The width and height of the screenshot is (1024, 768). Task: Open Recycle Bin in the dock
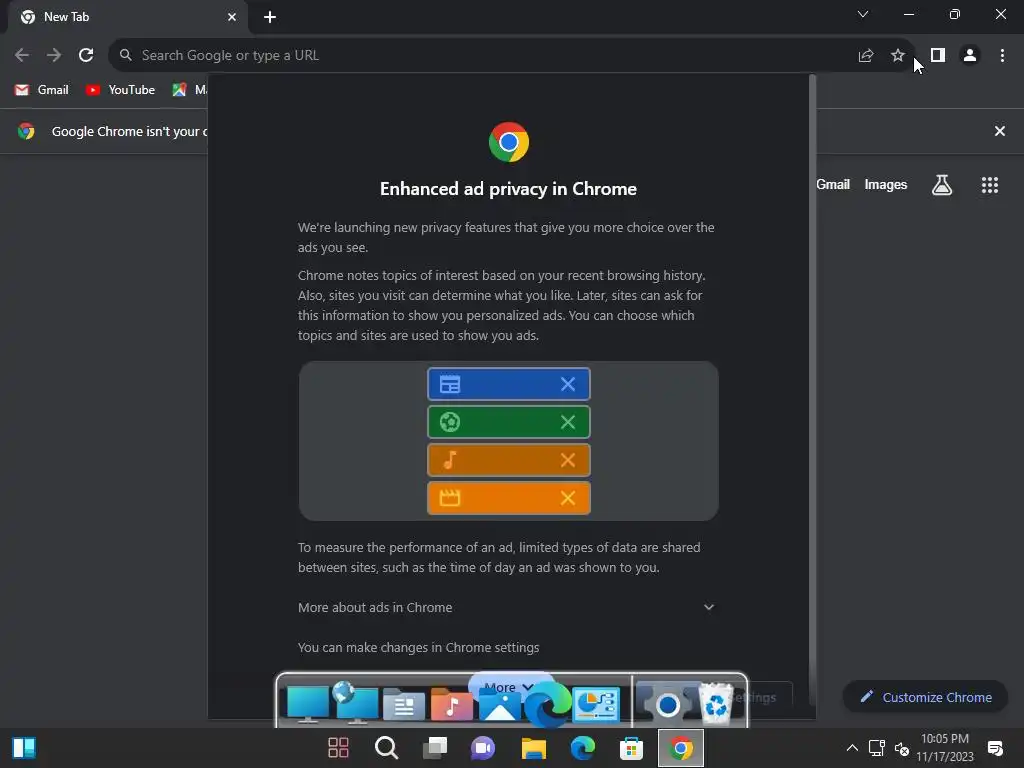click(x=716, y=703)
